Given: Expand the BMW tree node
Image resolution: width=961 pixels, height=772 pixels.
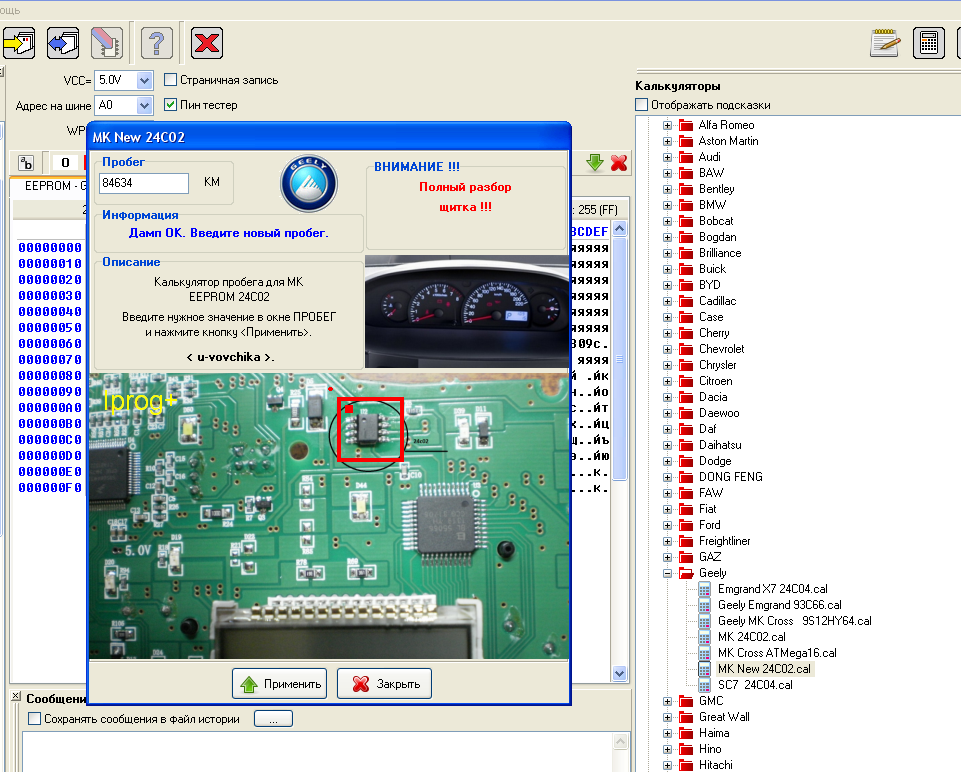Looking at the screenshot, I should tap(667, 205).
